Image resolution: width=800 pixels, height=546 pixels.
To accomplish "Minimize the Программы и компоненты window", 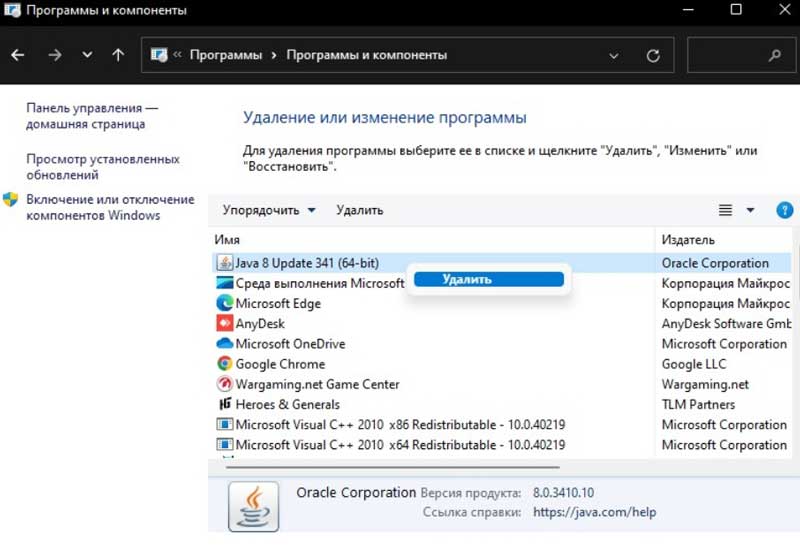I will pos(687,9).
